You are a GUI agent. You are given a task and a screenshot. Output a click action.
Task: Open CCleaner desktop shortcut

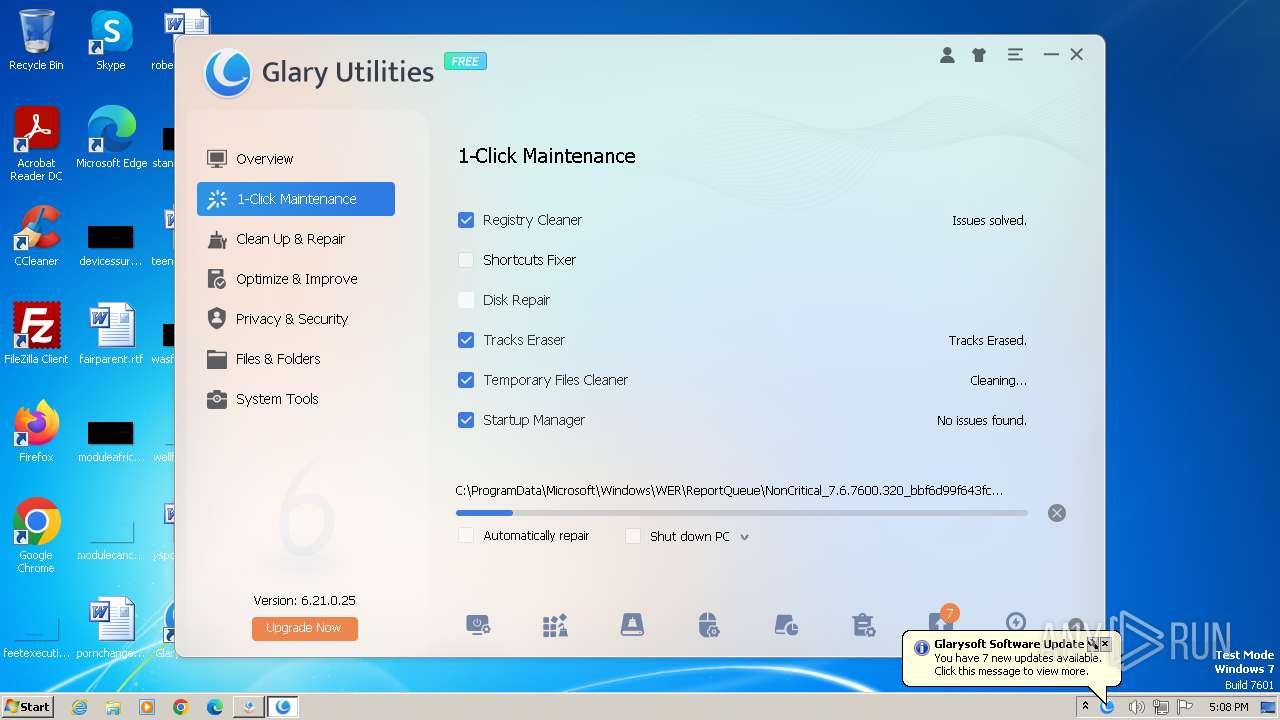pyautogui.click(x=36, y=236)
